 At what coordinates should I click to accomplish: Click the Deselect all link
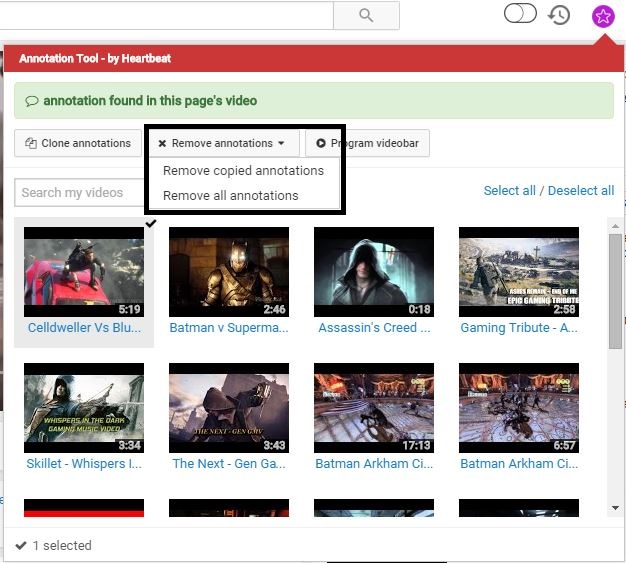[581, 190]
